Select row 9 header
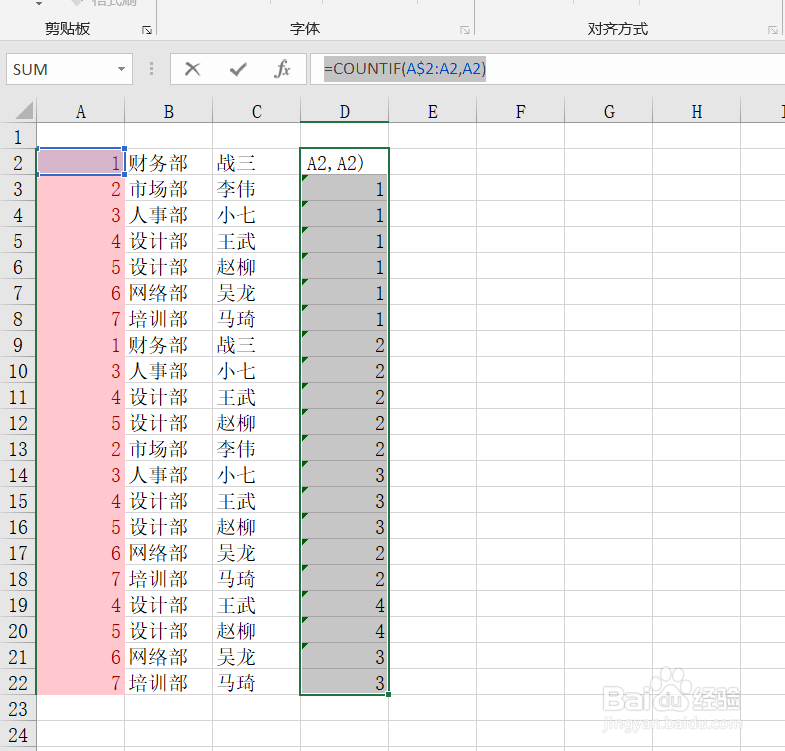785x751 pixels. (x=18, y=344)
